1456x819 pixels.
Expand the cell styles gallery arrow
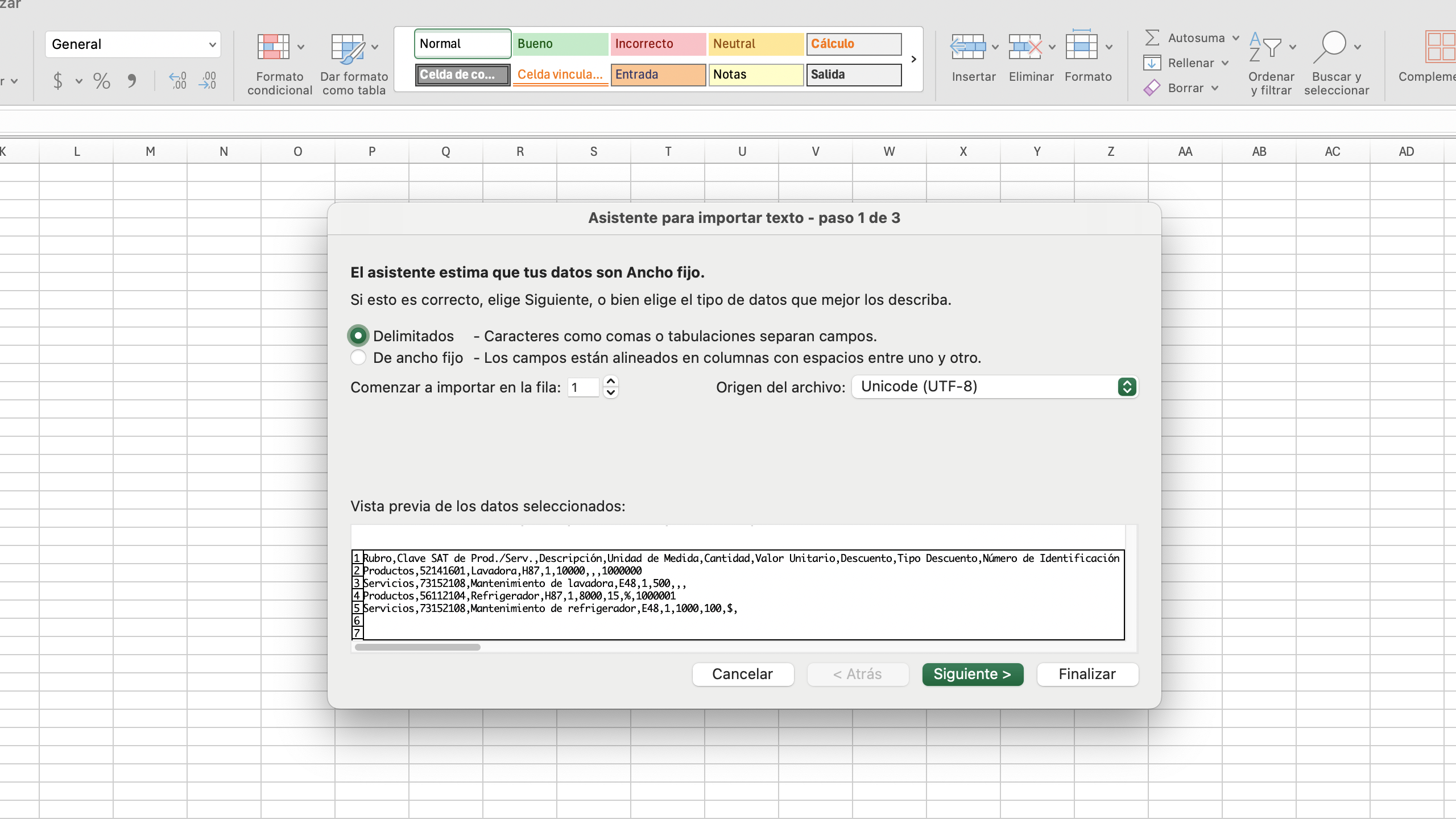(x=913, y=59)
